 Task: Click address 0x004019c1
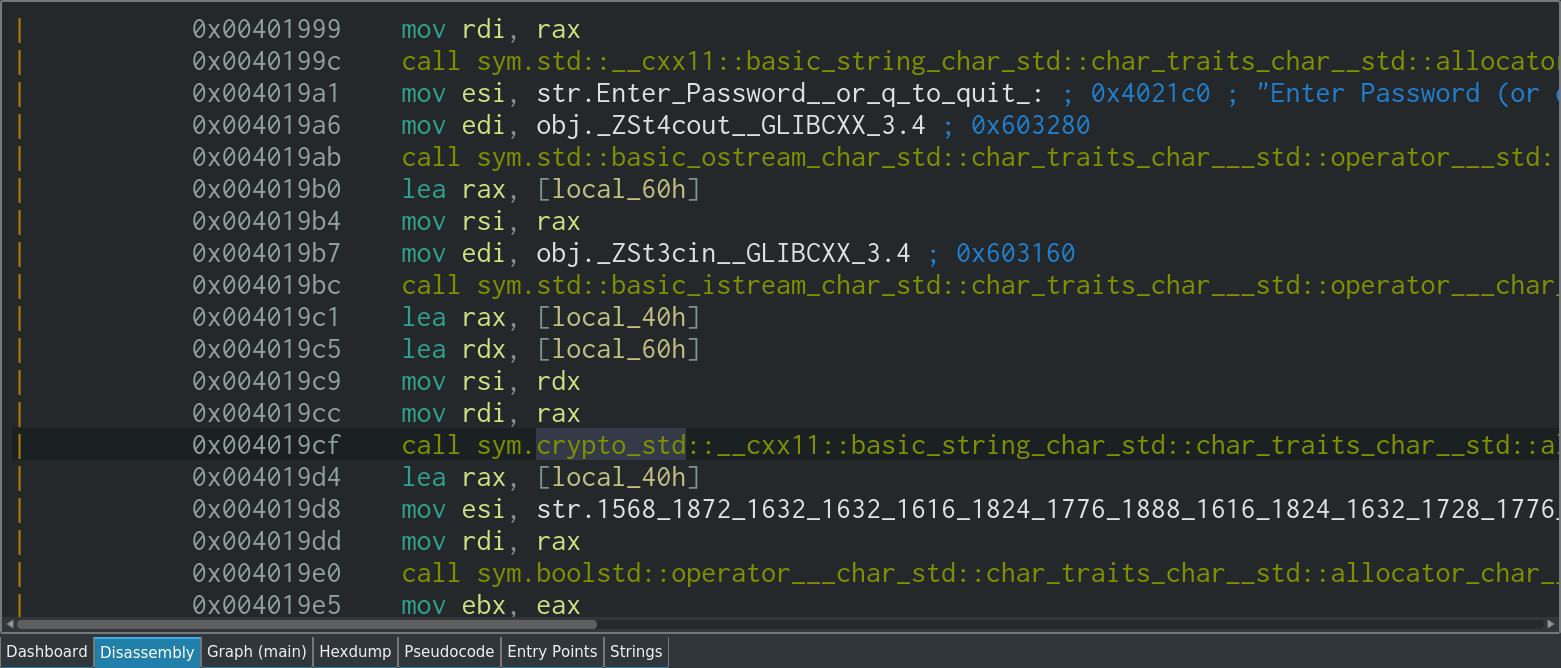[266, 318]
